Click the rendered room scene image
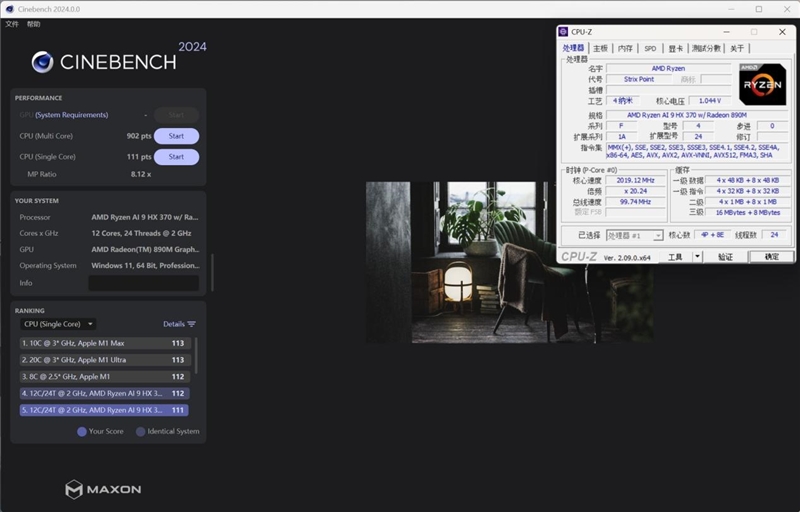800x512 pixels. click(509, 262)
